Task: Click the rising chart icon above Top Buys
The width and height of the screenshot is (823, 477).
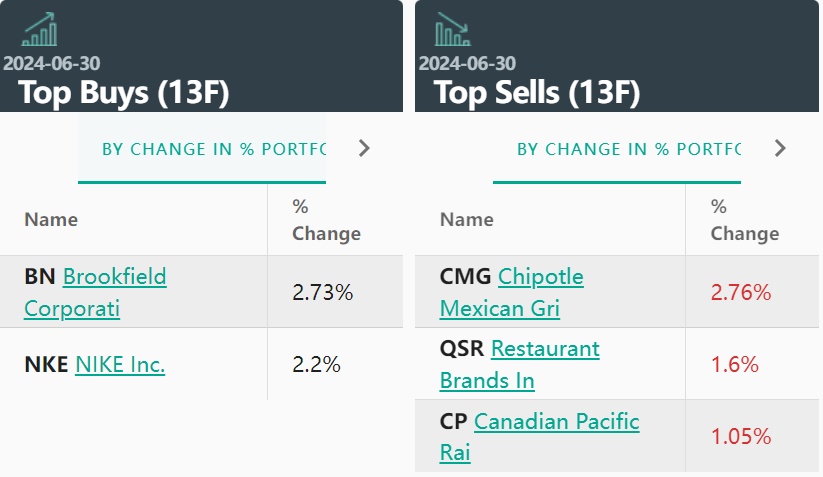Action: pyautogui.click(x=39, y=29)
